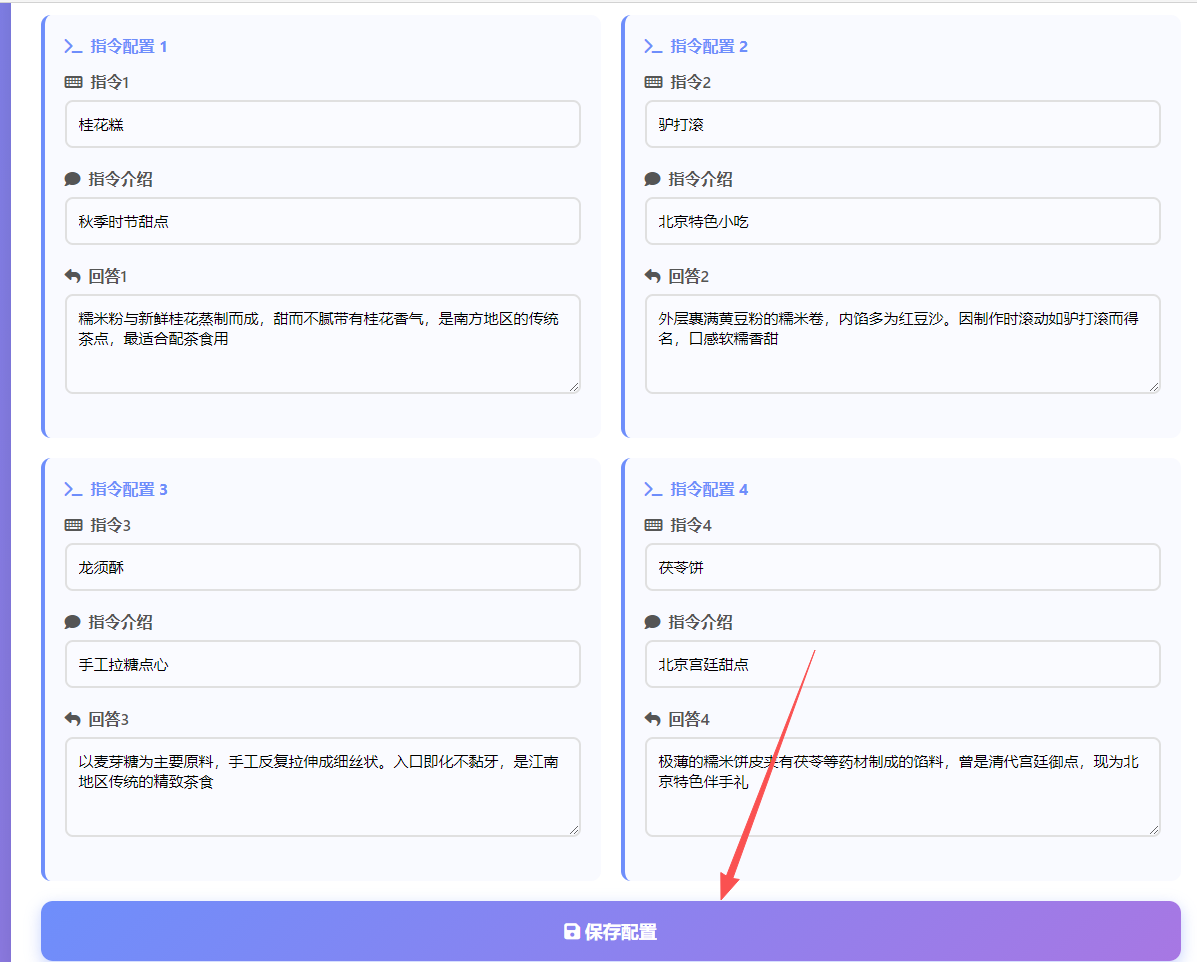
Task: Select the 桂花糕 input field
Action: pos(322,124)
